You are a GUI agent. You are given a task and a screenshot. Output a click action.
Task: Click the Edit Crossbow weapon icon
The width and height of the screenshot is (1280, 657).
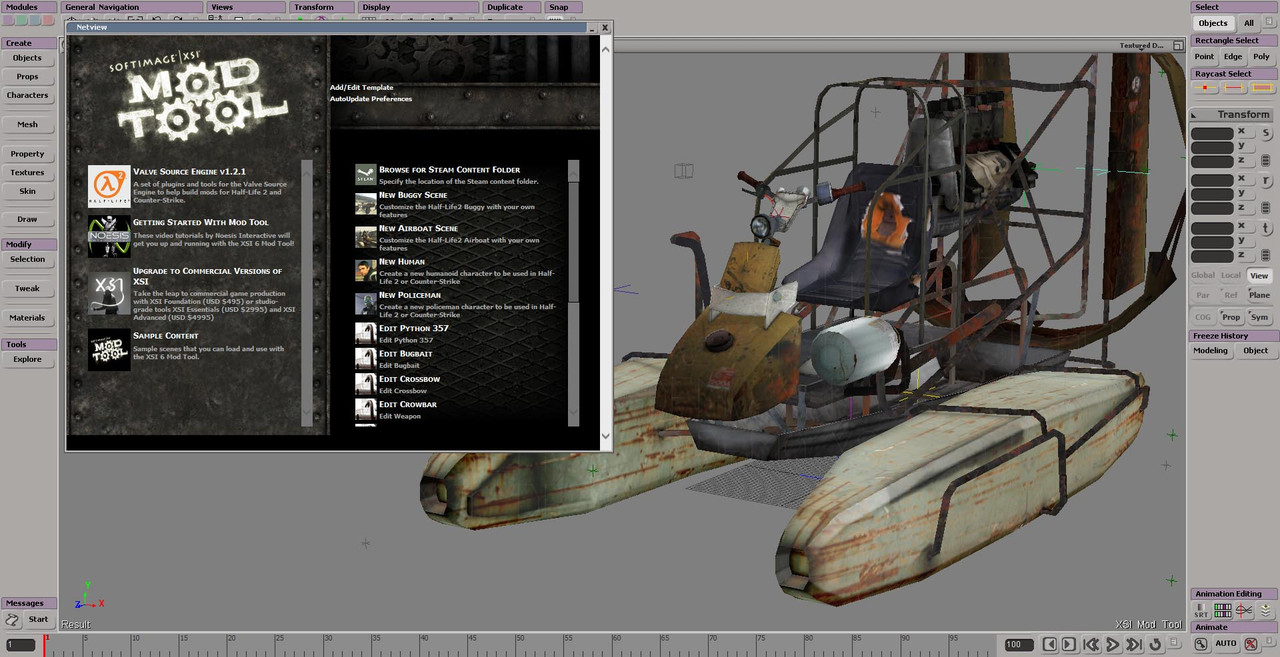click(366, 385)
